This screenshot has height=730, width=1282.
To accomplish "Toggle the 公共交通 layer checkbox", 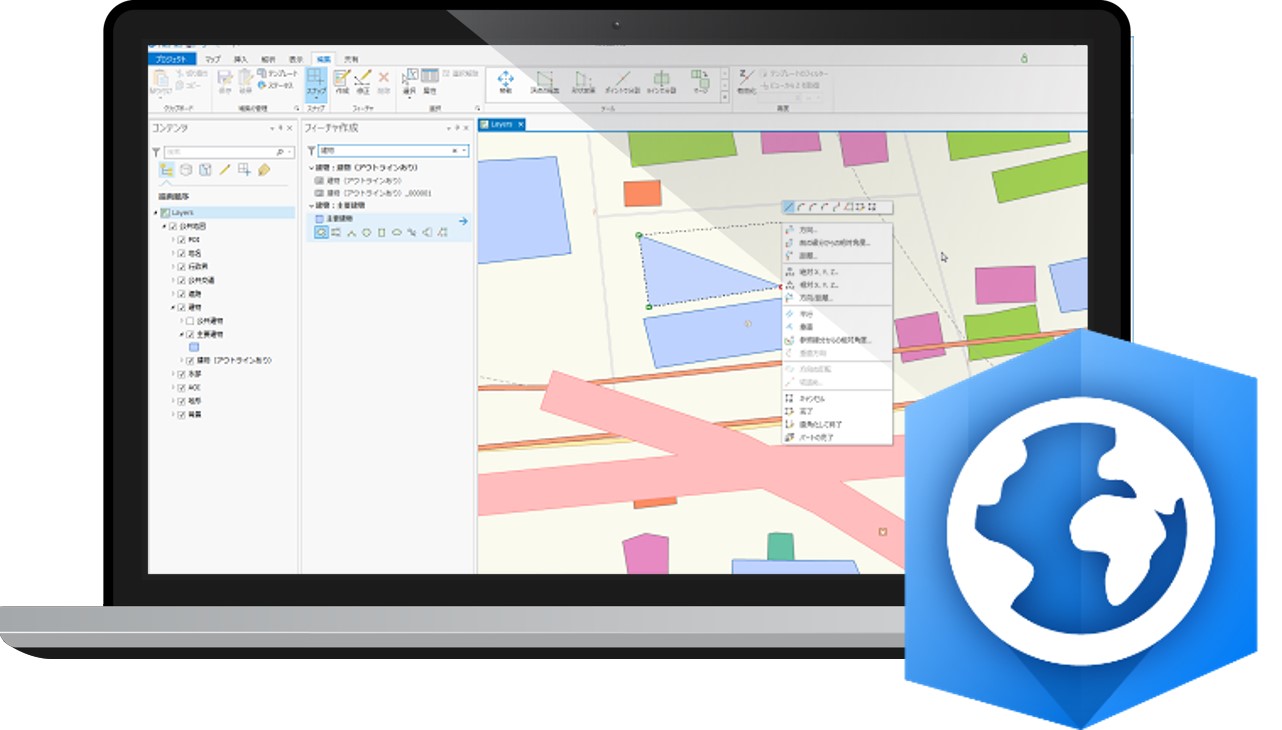I will click(x=182, y=280).
